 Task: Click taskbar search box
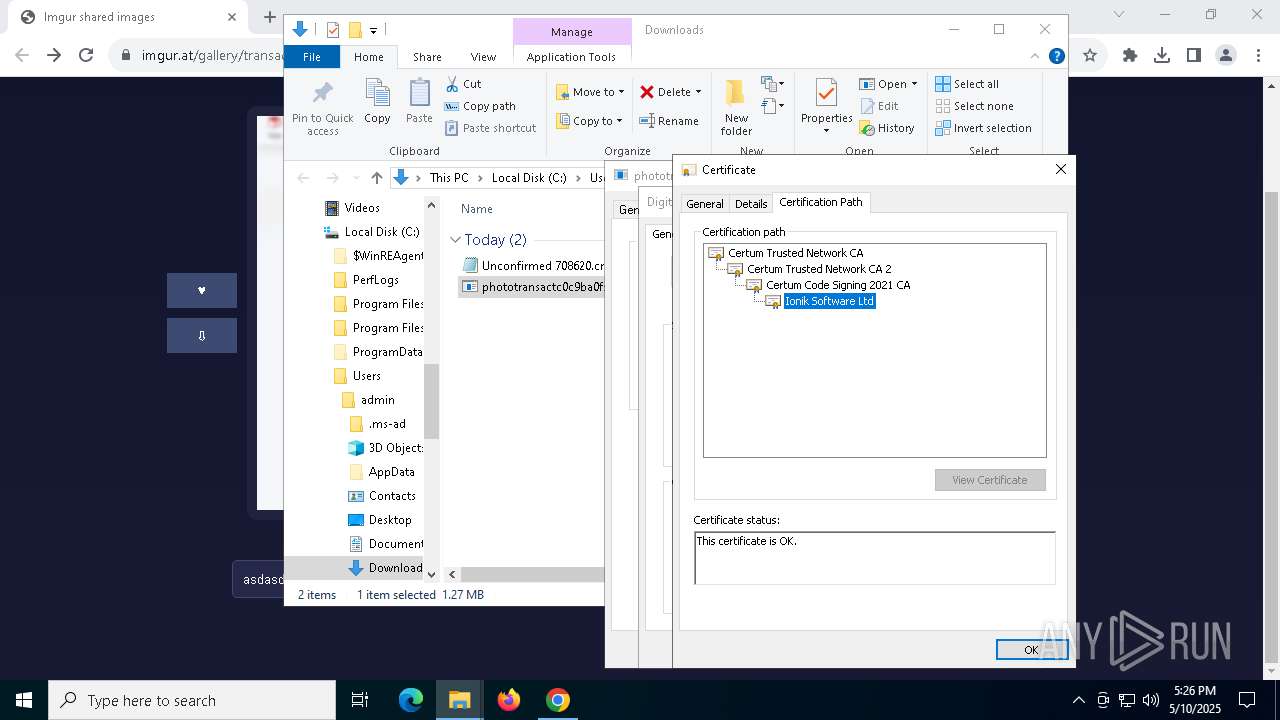click(192, 700)
